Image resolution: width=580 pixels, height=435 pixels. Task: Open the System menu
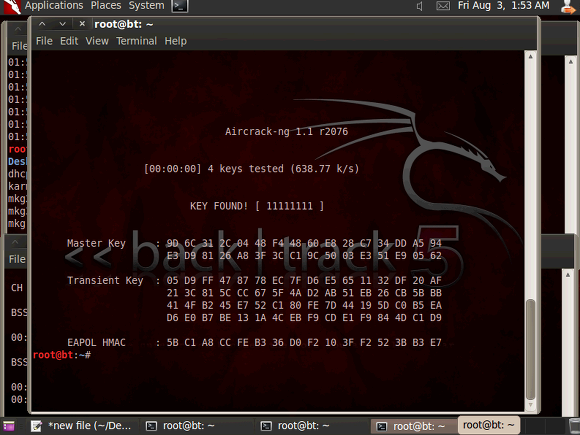(146, 6)
